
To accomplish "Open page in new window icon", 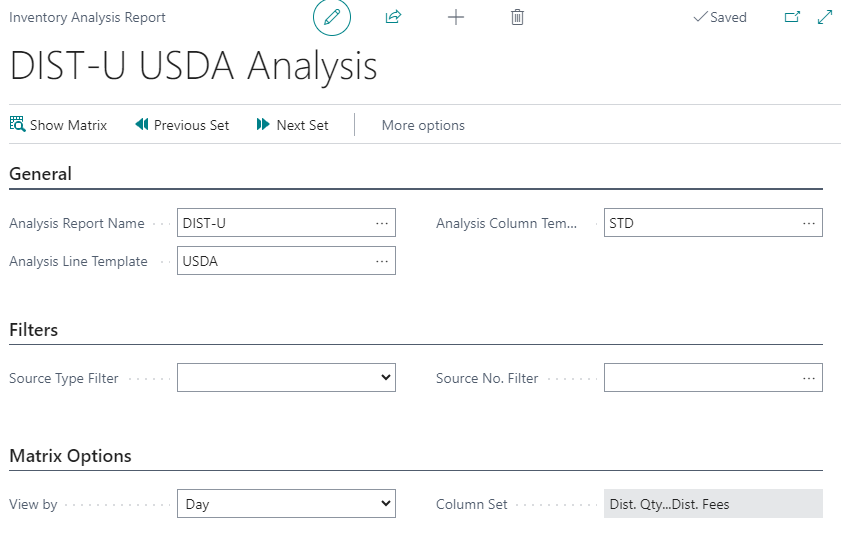I will coord(792,18).
